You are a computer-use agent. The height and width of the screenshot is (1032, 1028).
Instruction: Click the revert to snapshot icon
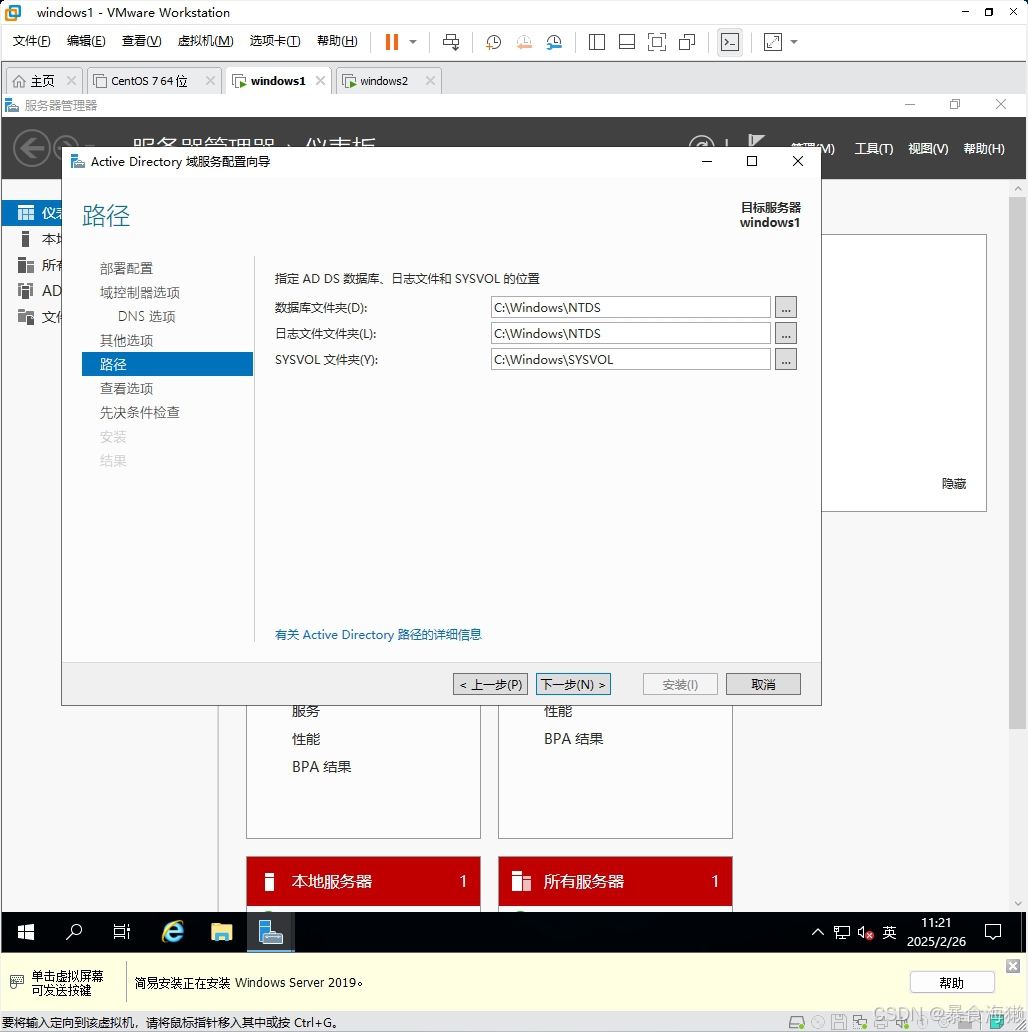point(524,42)
